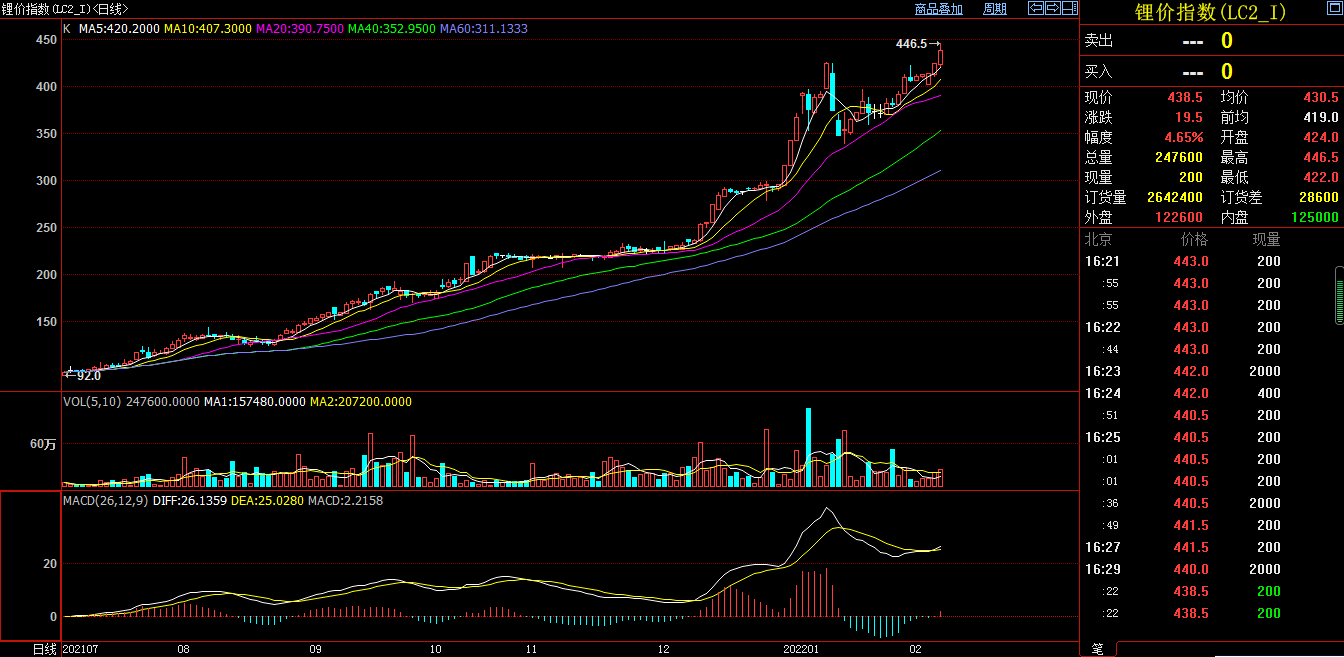Click the red-outlined MACD axis box
The image size is (1344, 657).
coord(30,565)
